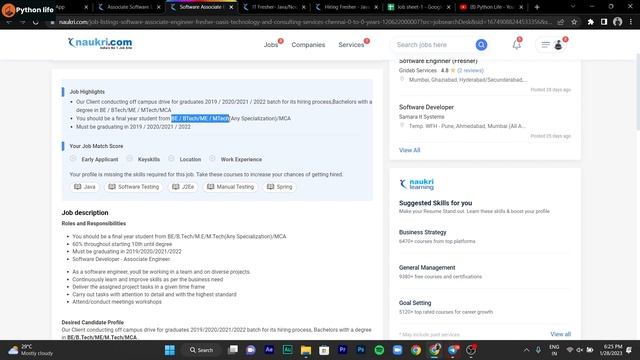Open Telegram from the taskbar

pyautogui.click(x=453, y=350)
